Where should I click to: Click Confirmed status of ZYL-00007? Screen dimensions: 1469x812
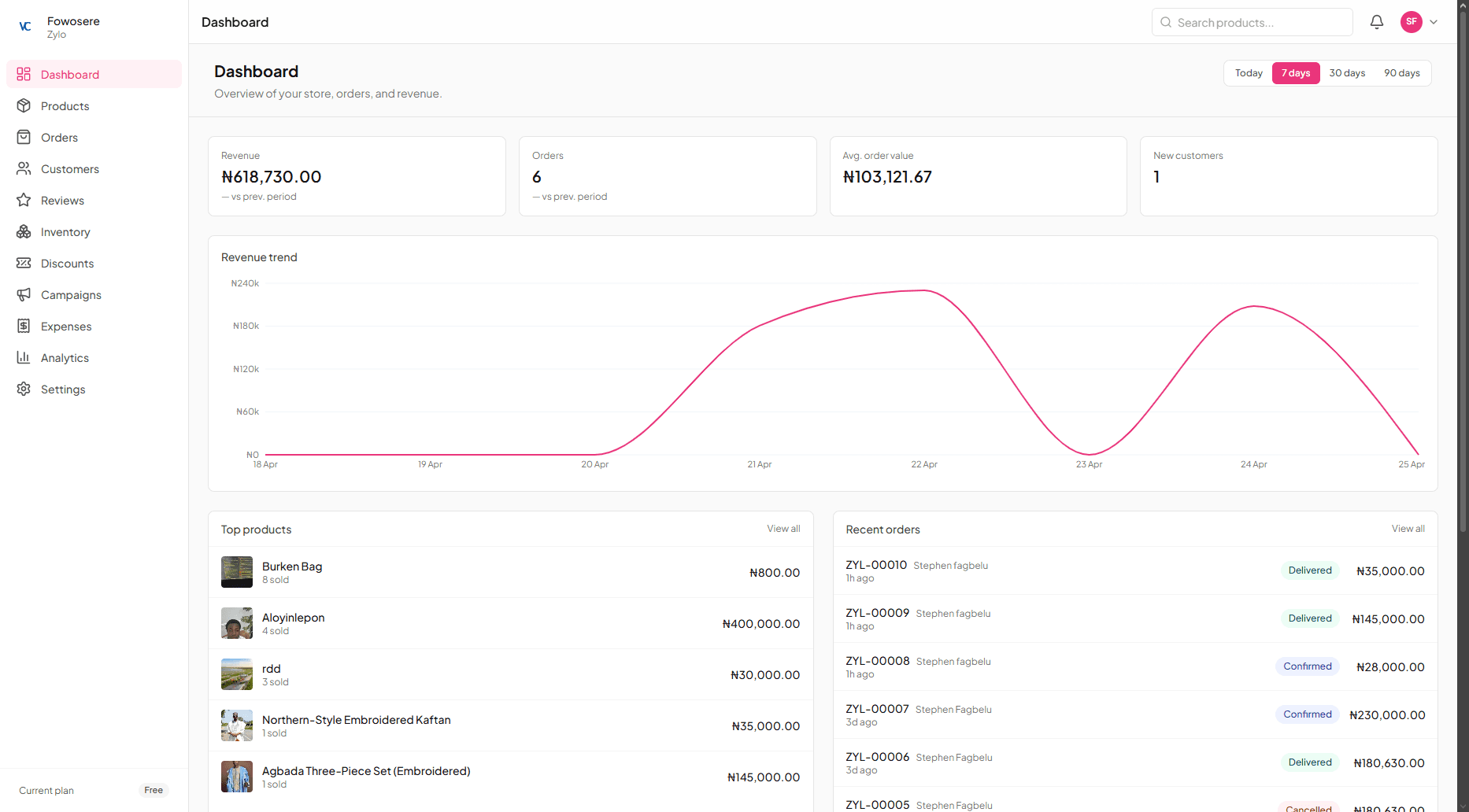[1308, 714]
